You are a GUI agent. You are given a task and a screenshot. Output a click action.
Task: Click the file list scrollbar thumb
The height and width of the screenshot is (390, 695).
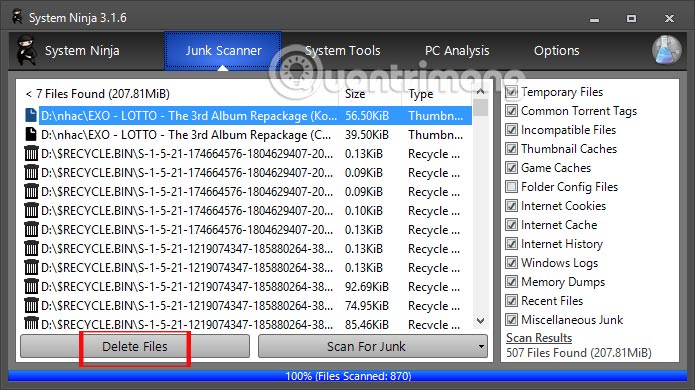point(480,107)
